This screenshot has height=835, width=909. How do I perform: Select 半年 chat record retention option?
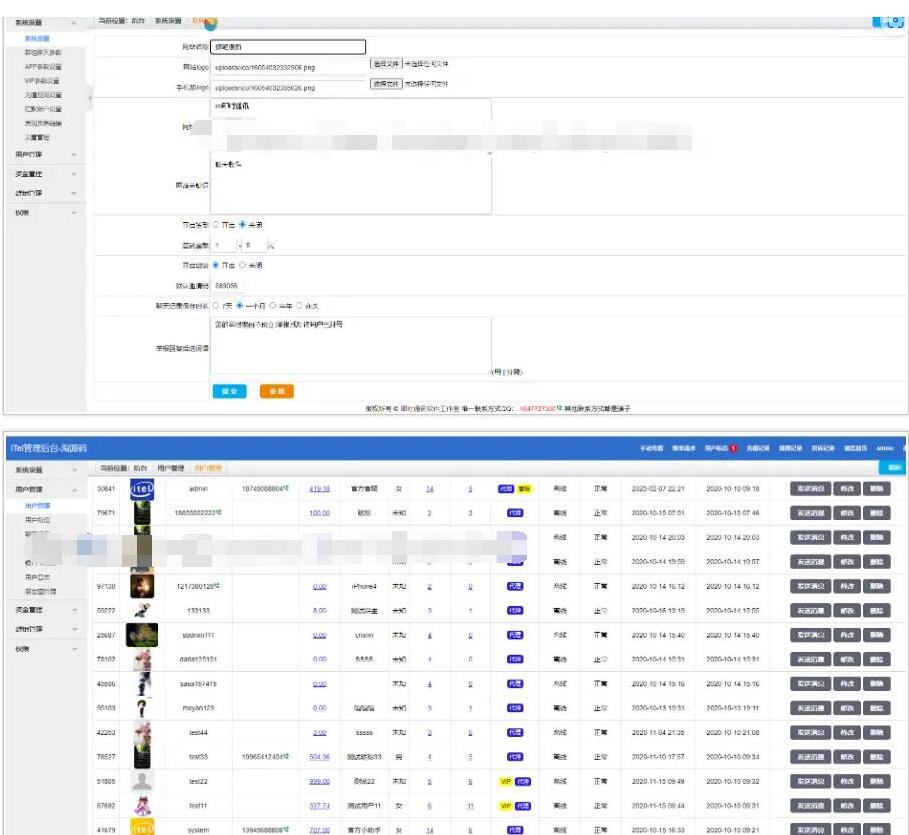pyautogui.click(x=270, y=305)
